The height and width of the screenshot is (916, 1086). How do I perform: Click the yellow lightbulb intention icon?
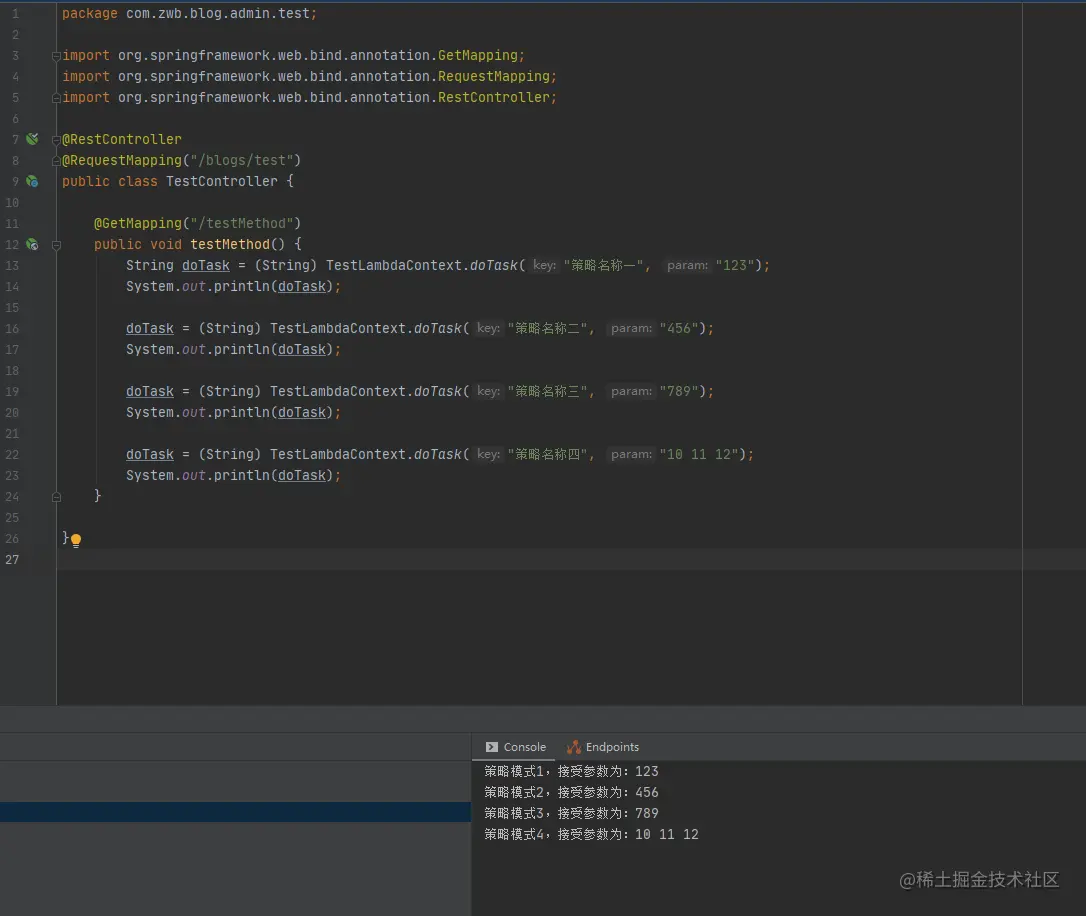point(75,540)
